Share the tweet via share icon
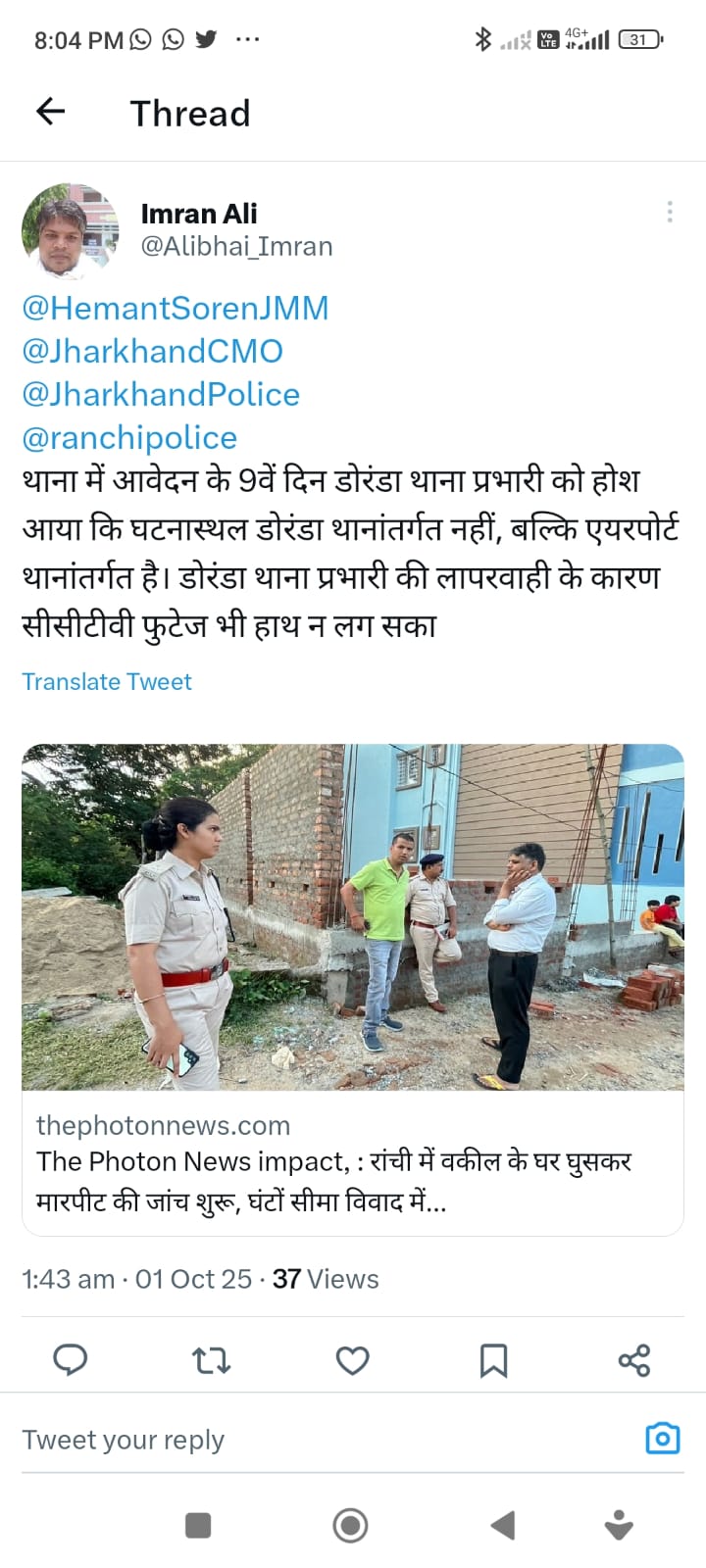The width and height of the screenshot is (706, 1568). coord(634,1360)
